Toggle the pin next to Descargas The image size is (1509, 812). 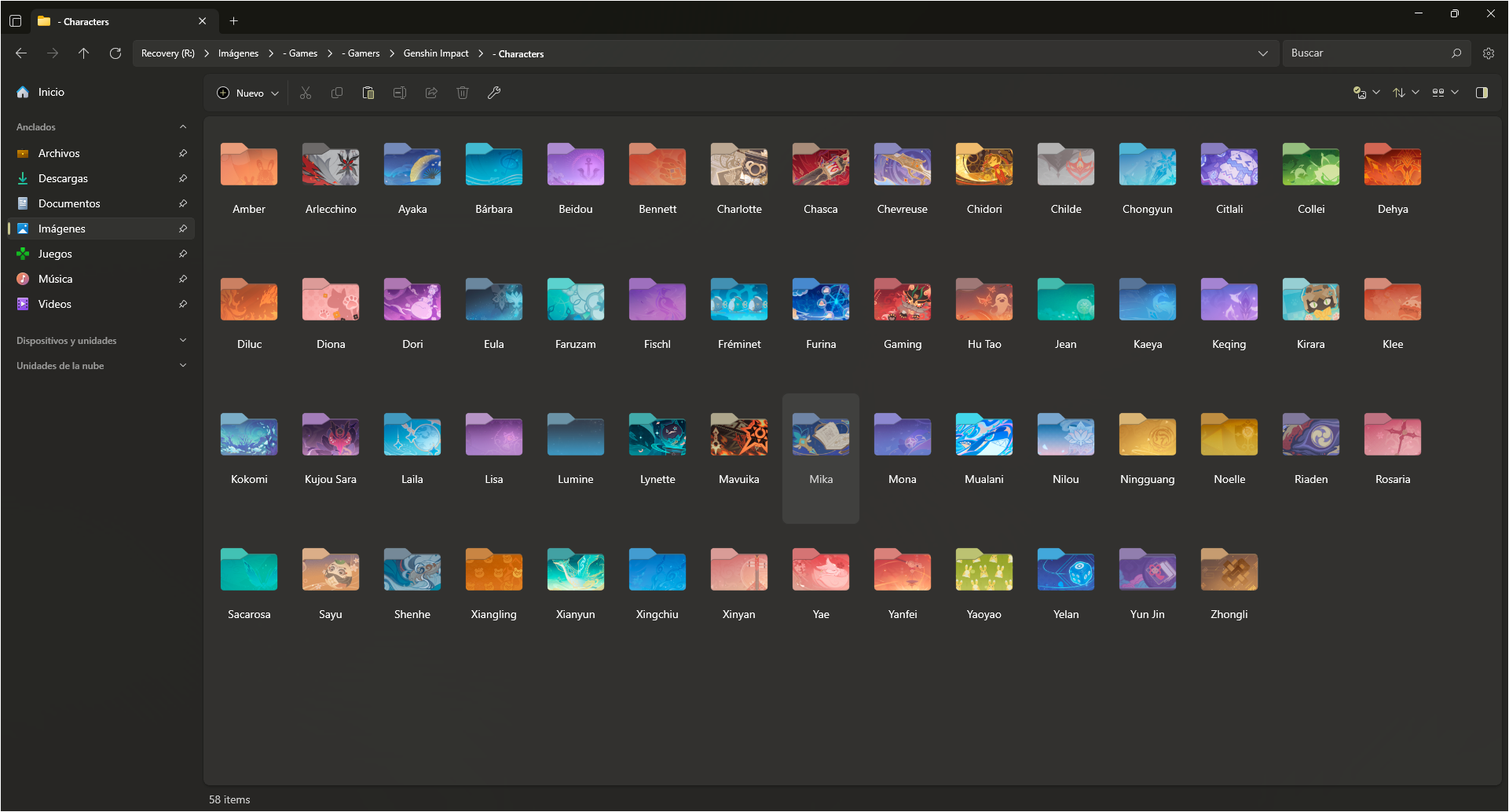(x=182, y=178)
